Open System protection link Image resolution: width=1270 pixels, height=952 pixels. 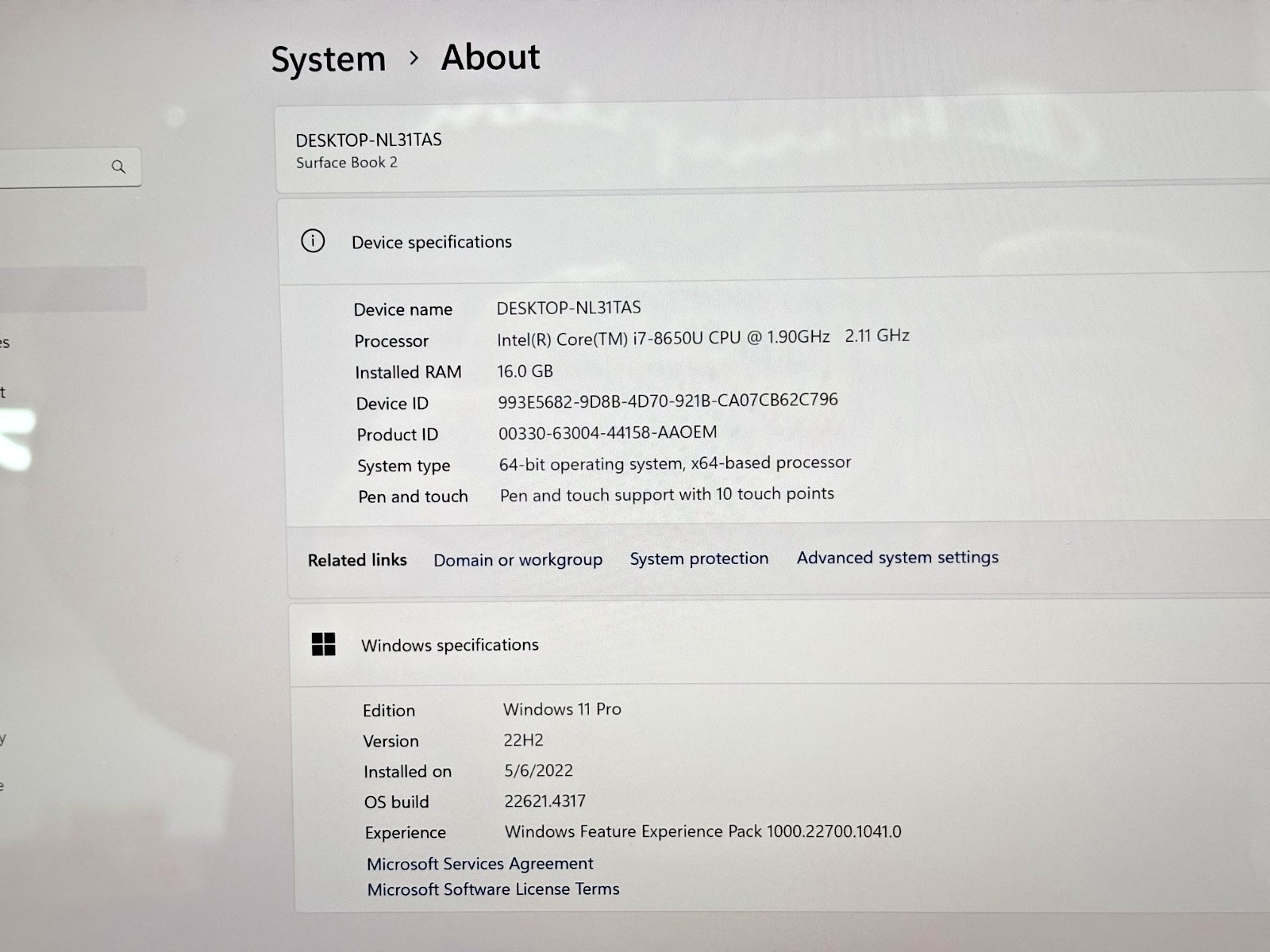click(x=699, y=559)
